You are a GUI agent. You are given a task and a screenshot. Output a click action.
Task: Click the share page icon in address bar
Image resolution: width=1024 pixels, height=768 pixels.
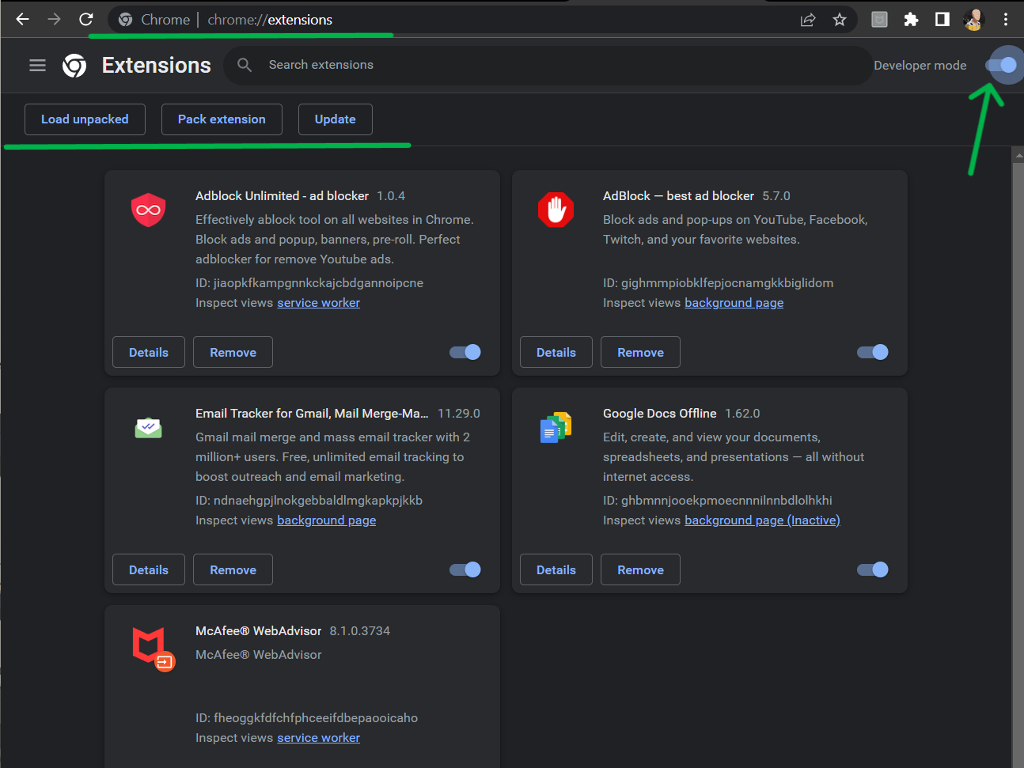pos(808,20)
